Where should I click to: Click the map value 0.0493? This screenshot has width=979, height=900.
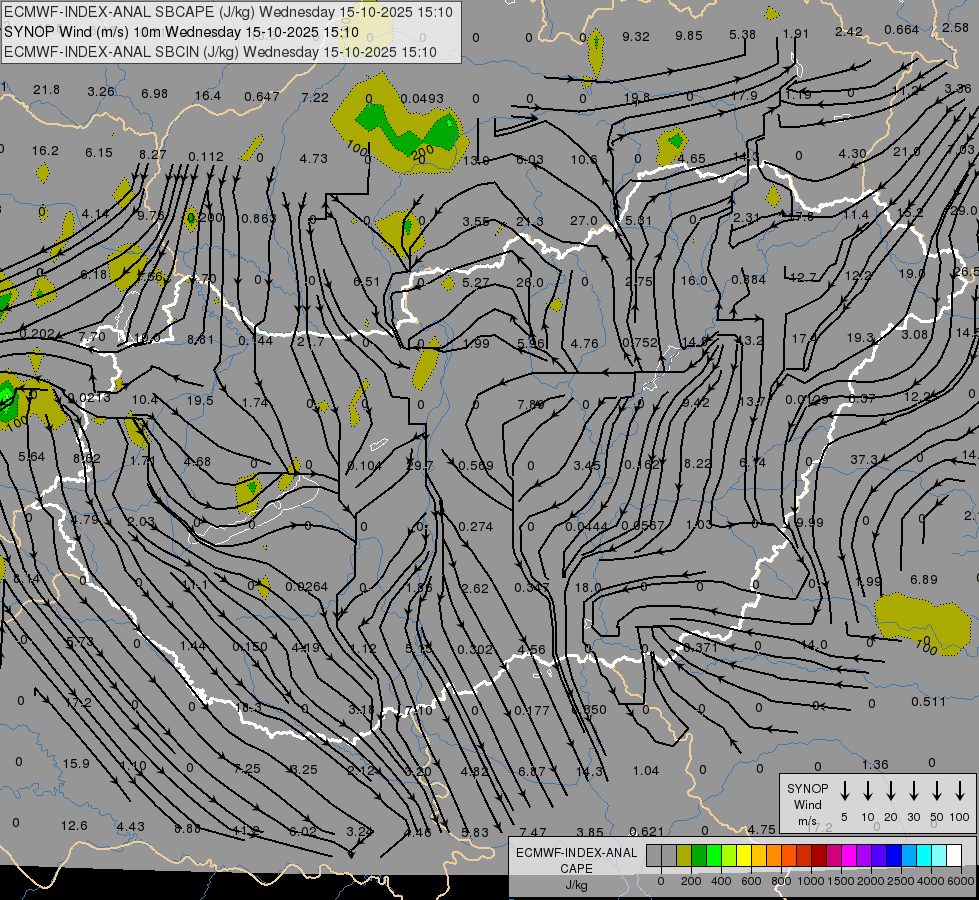(421, 99)
